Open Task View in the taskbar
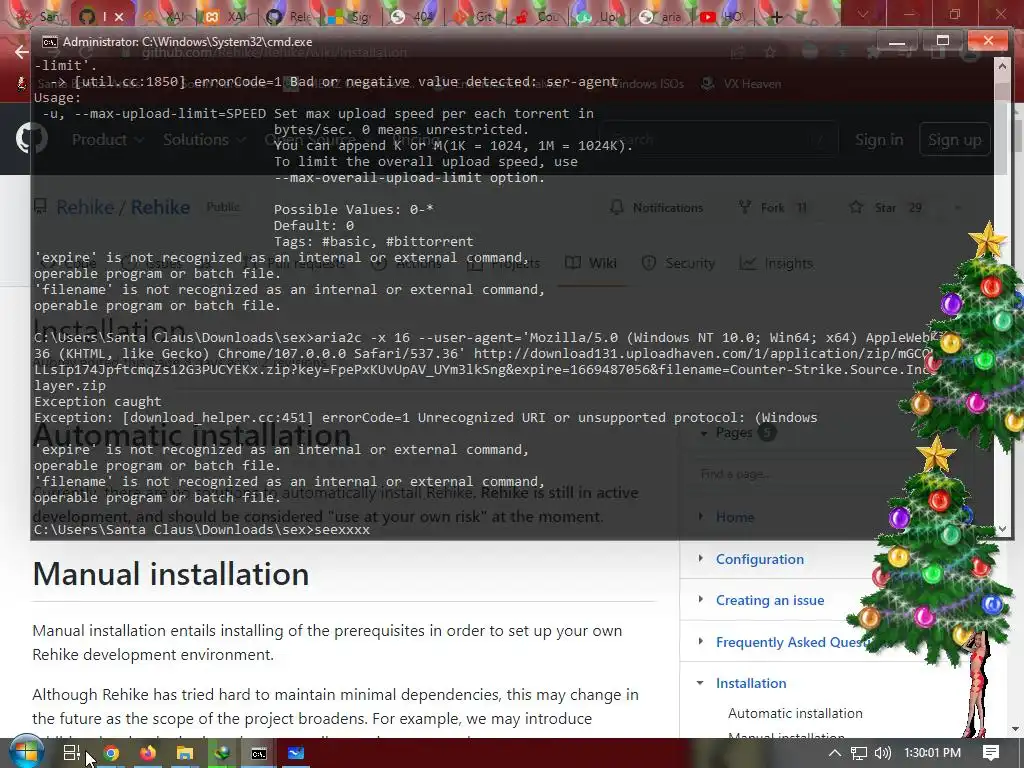 coord(72,753)
